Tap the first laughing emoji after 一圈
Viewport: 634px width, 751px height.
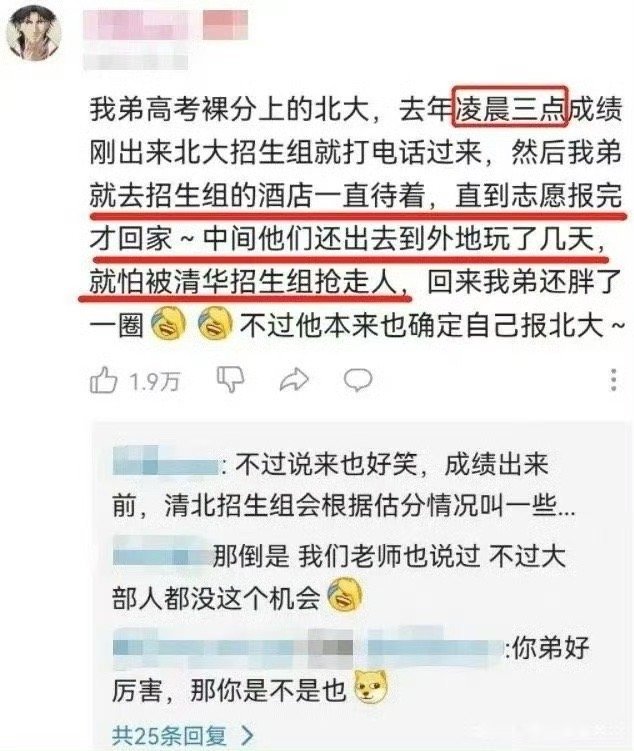[168, 324]
